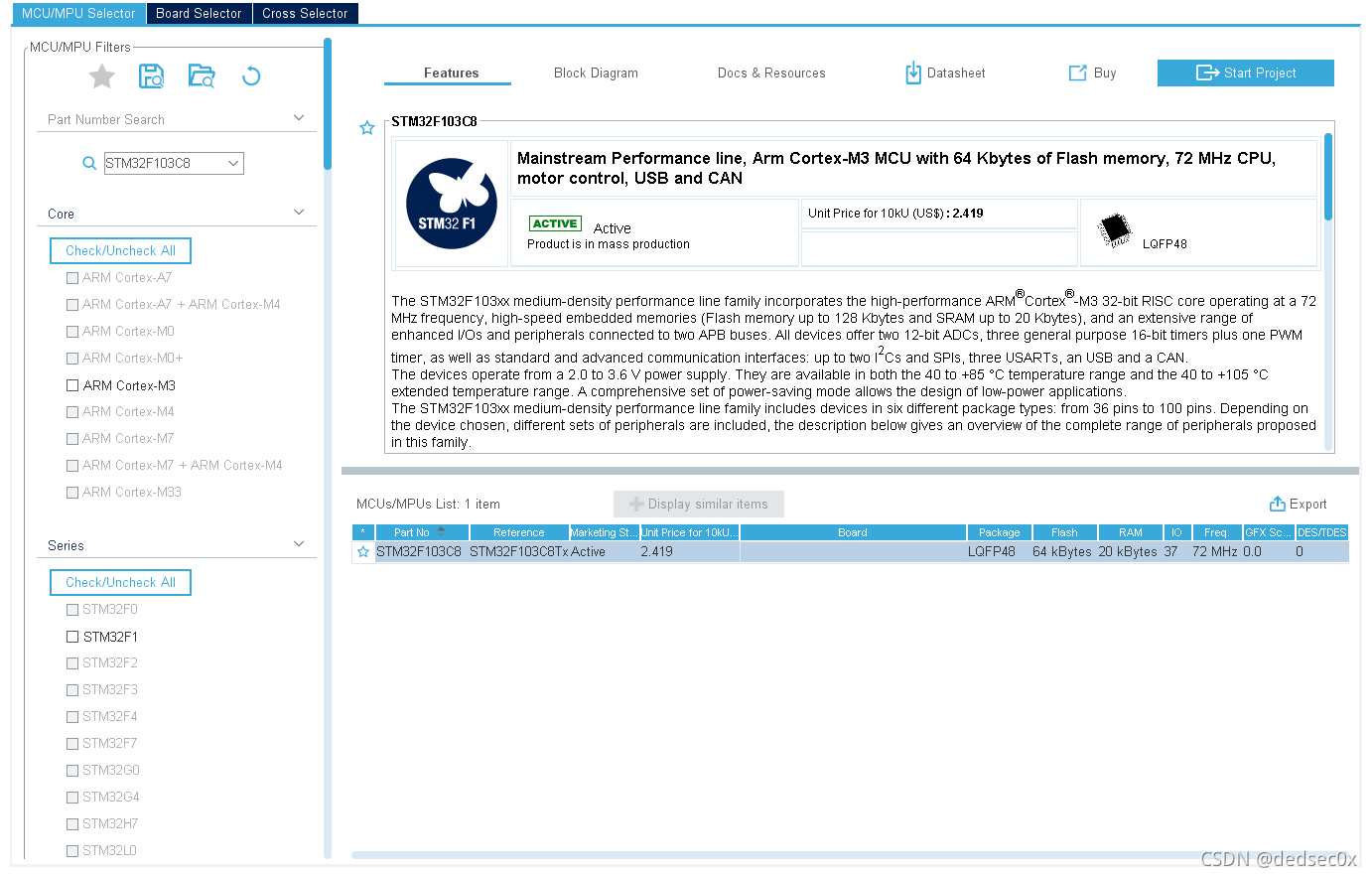
Task: Click Check/Uncheck All under Core
Action: pyautogui.click(x=120, y=250)
